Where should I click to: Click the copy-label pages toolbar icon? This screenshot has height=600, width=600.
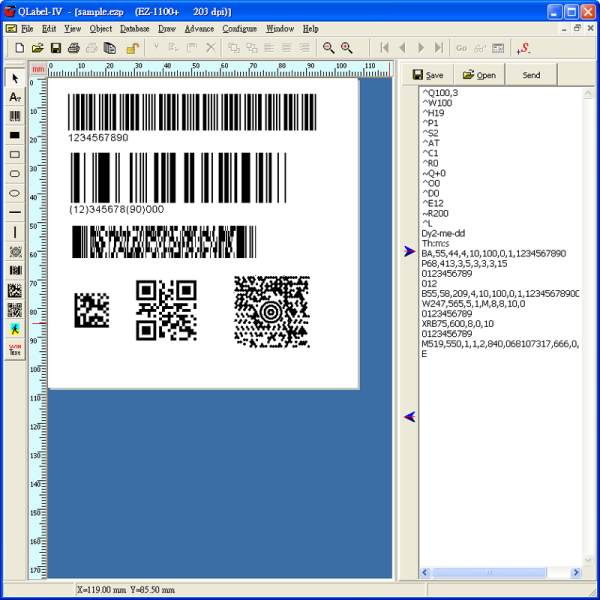(x=109, y=48)
